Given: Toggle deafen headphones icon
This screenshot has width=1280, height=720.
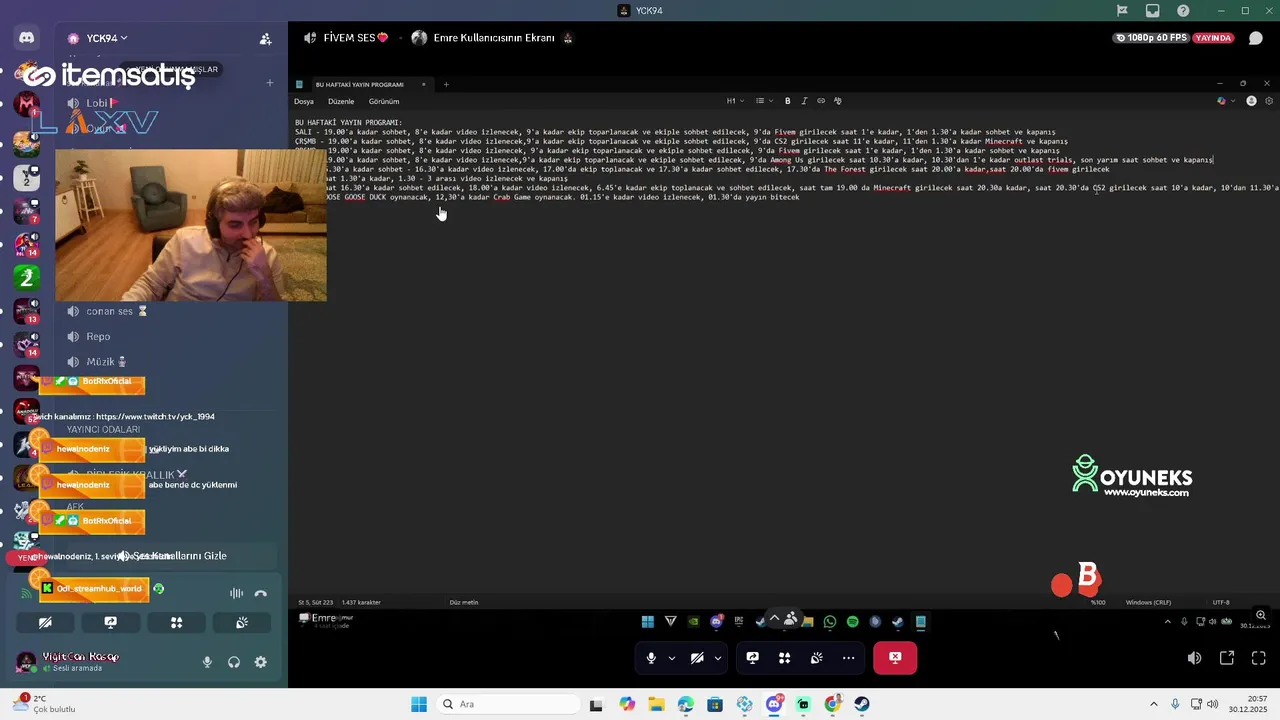Looking at the screenshot, I should pos(234,662).
